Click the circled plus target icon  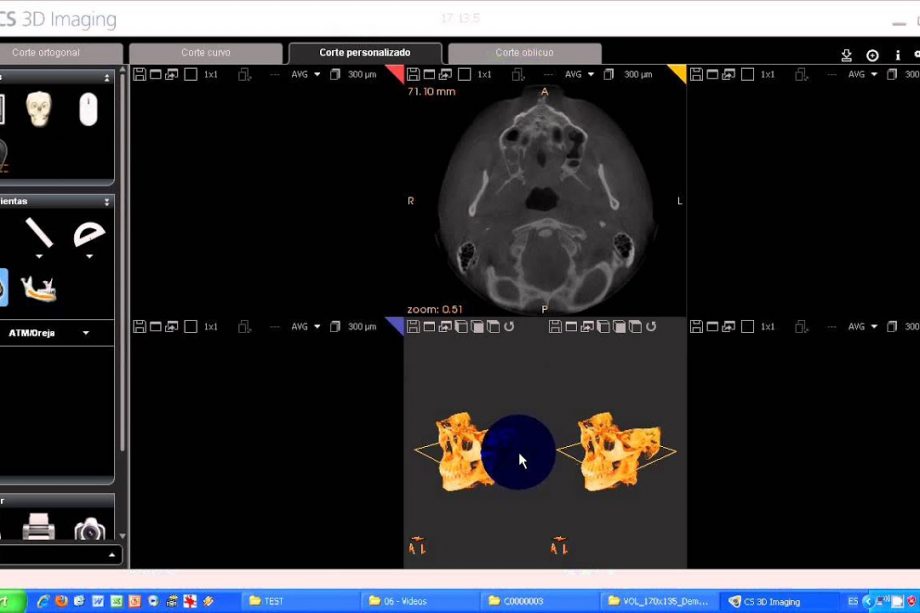pos(872,55)
